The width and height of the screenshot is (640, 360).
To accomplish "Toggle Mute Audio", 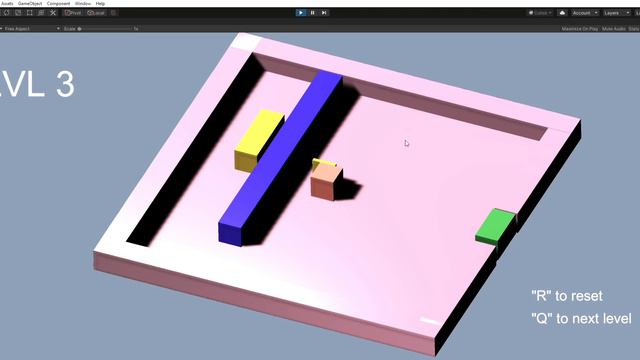I will [x=613, y=29].
